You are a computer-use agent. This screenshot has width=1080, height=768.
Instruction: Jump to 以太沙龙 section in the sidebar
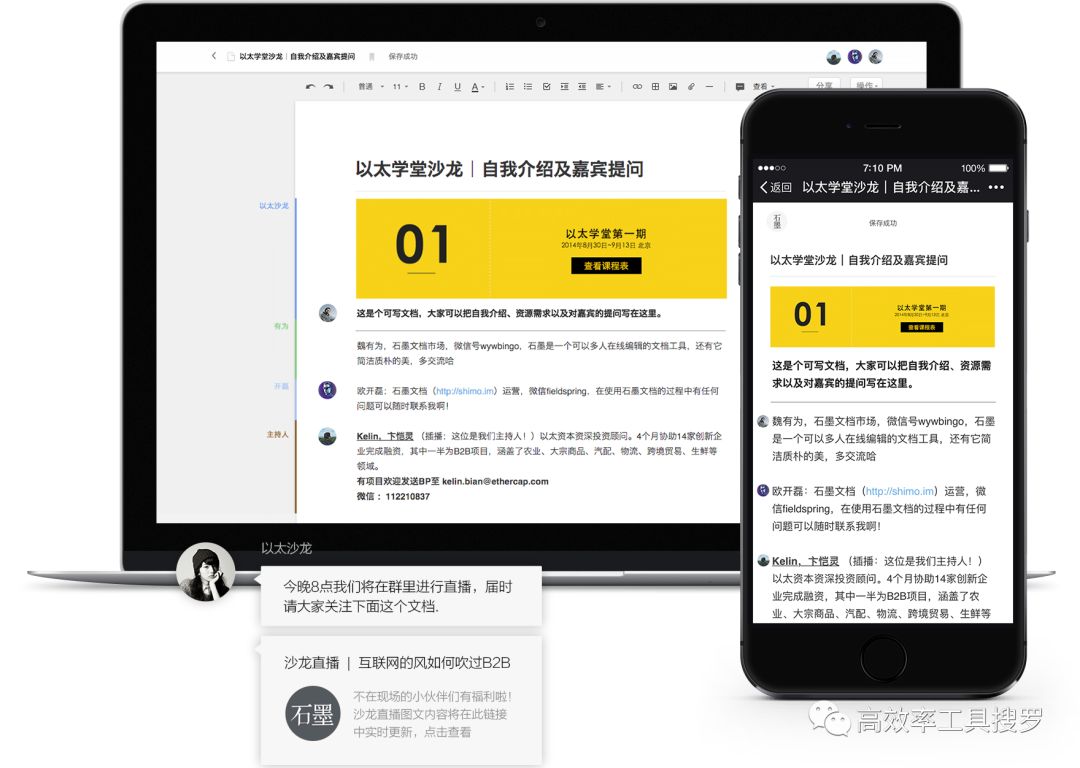[x=273, y=206]
